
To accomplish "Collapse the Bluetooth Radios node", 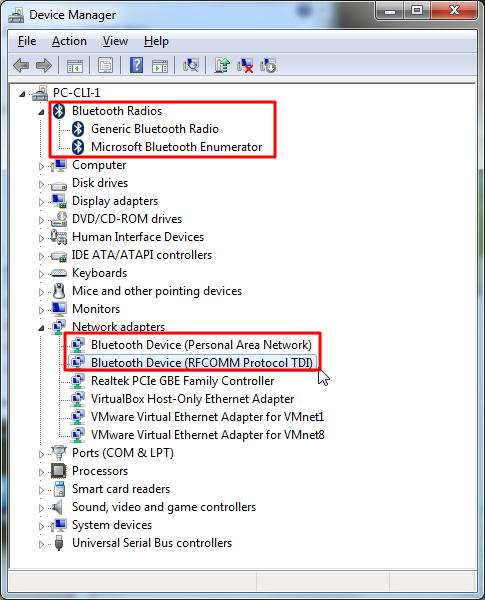I will point(41,112).
